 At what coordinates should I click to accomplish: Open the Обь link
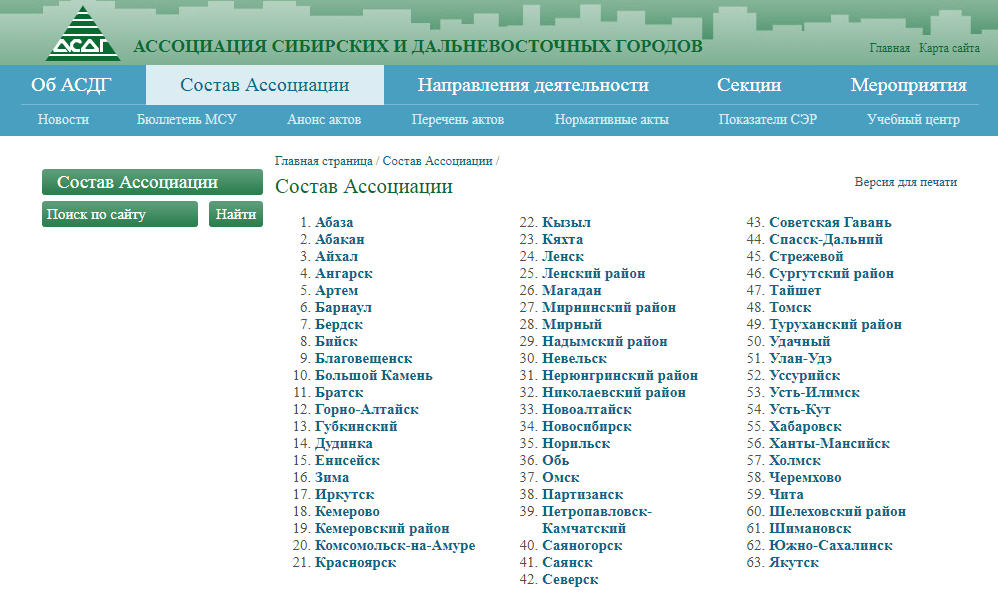[556, 461]
